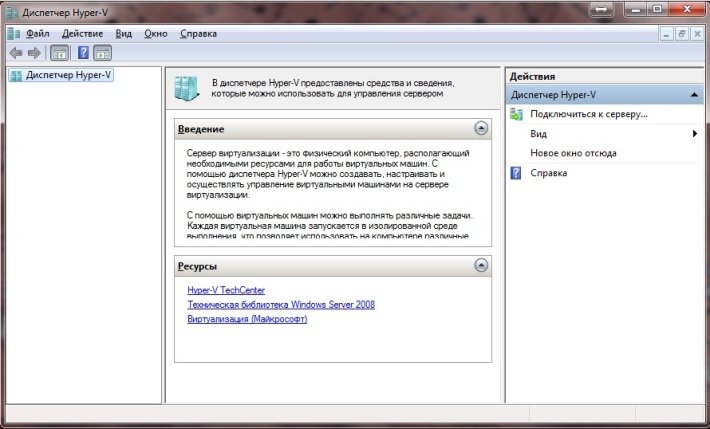Open Техническая библиотека Windows Server 2008 link
710x429 pixels.
281,304
